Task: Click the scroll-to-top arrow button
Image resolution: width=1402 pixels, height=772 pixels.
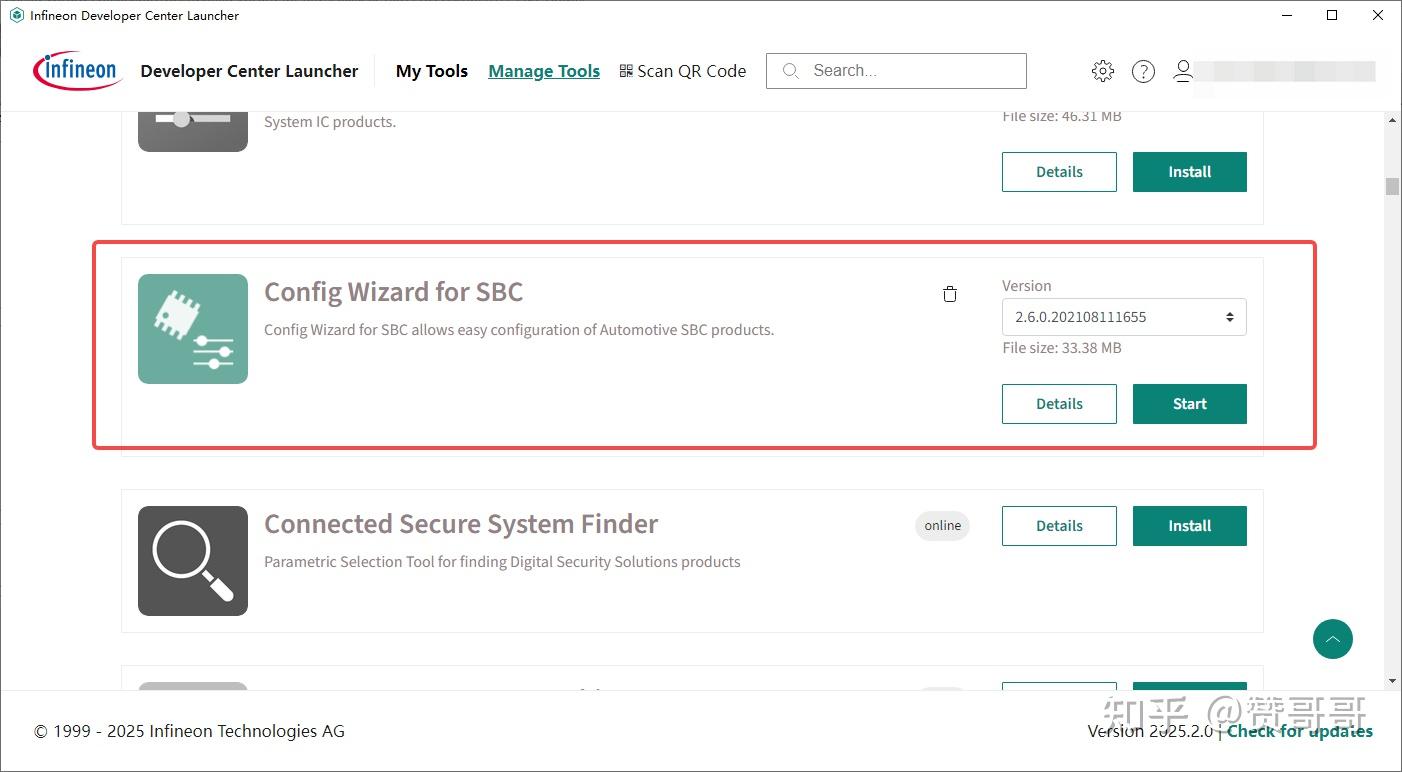Action: point(1332,639)
